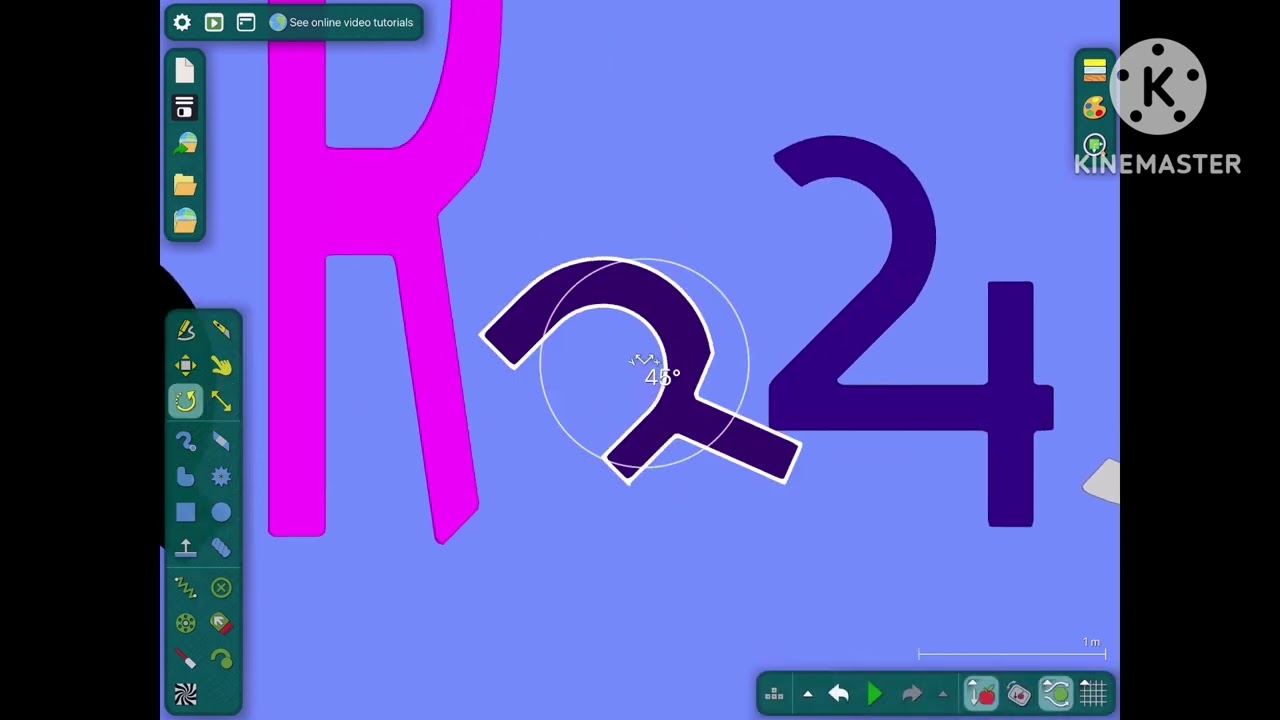Open the settings gear menu

click(x=182, y=22)
